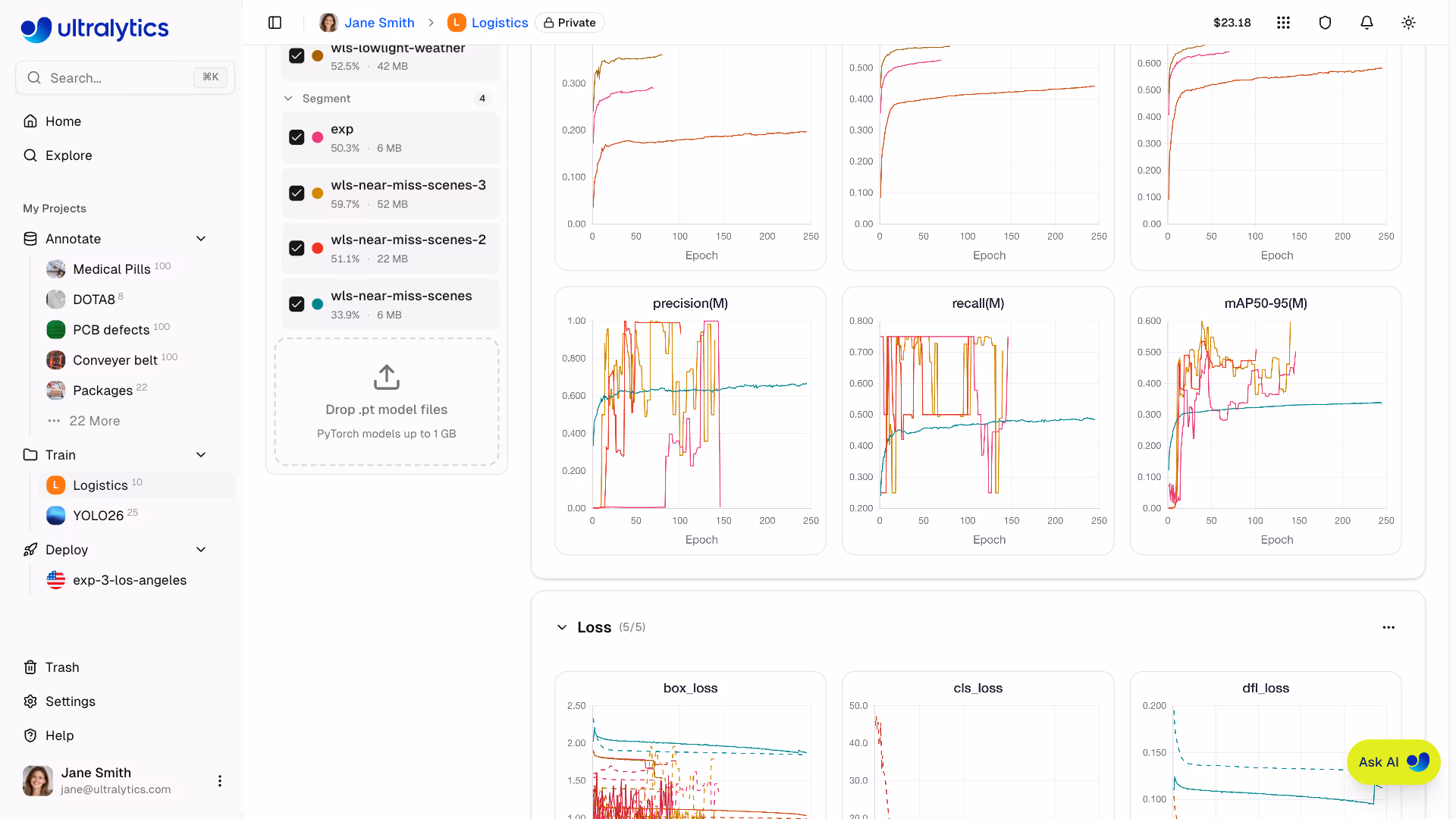
Task: Click the teal dot of wls-near-miss-scenes
Action: pos(318,304)
